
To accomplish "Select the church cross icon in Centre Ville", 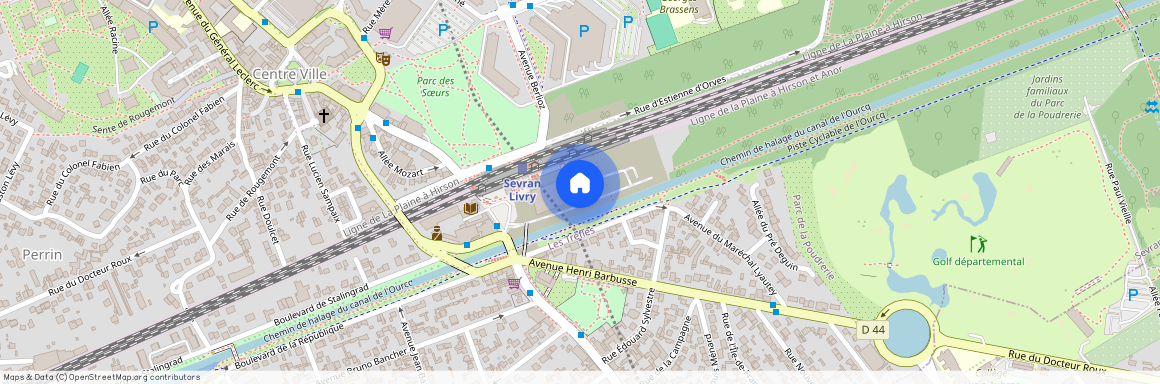I will [323, 115].
